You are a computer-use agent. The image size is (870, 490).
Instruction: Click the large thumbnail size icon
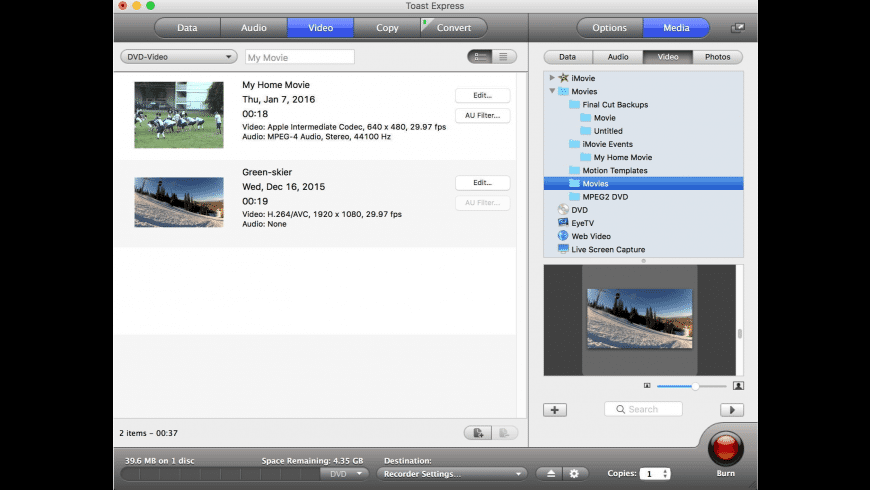[738, 385]
